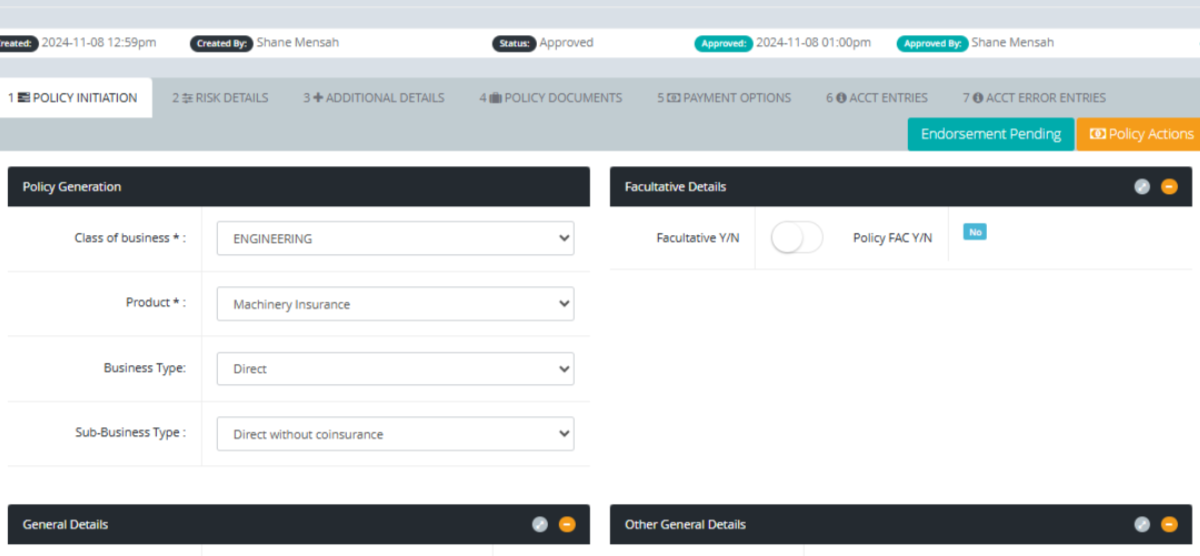Viewport: 1200px width, 556px height.
Task: Click the Endorsement Pending button
Action: point(990,134)
